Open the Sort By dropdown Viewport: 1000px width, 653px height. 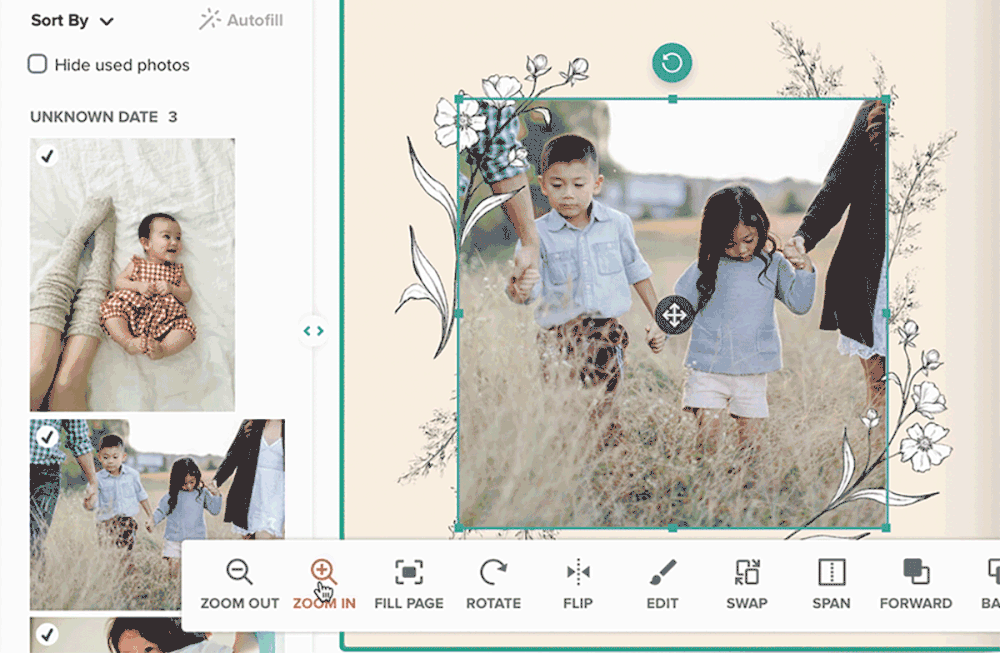tap(72, 19)
